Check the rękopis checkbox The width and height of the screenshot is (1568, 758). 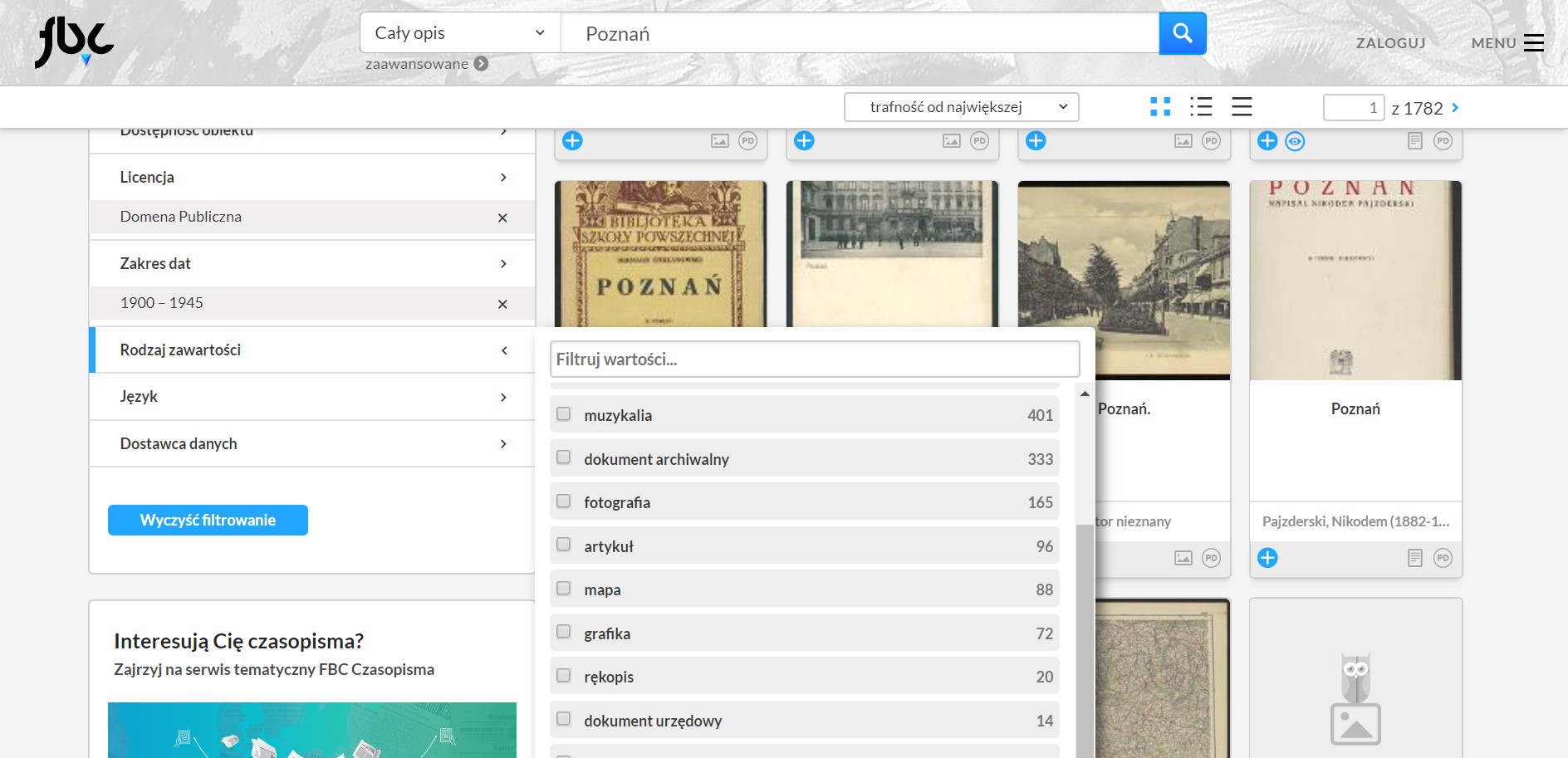pos(563,675)
